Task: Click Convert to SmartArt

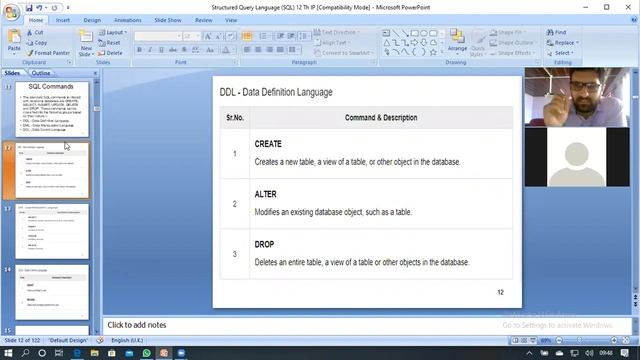Action: click(x=344, y=53)
